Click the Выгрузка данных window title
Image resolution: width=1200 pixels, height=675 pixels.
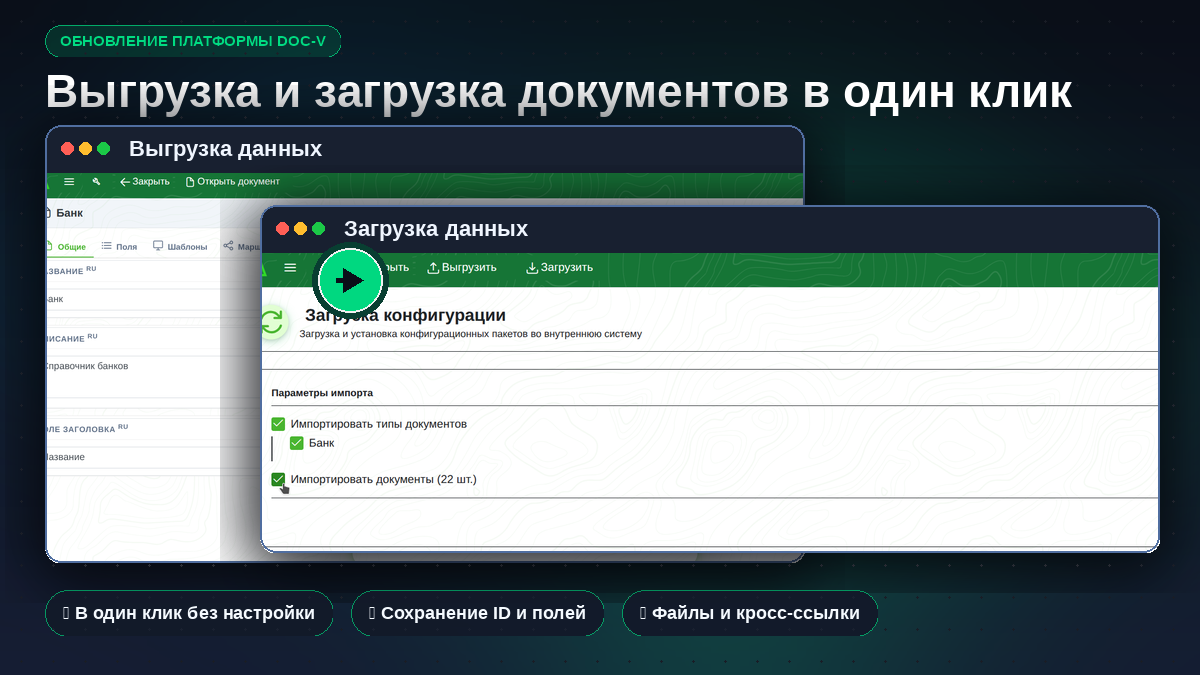tap(225, 149)
